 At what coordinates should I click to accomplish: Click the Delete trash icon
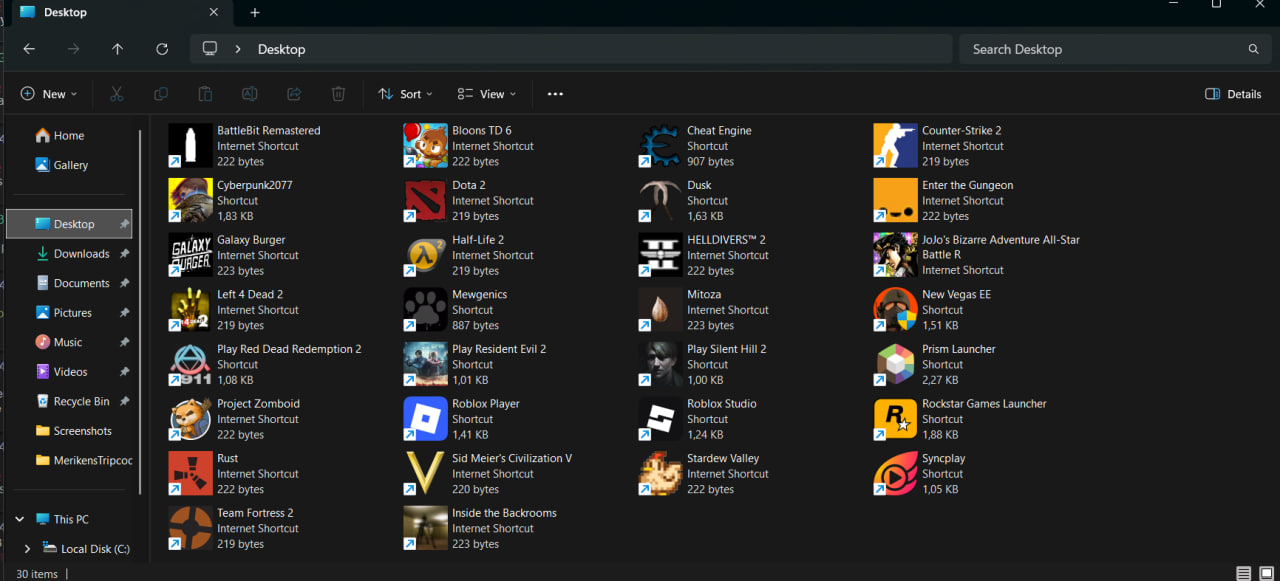pos(338,94)
